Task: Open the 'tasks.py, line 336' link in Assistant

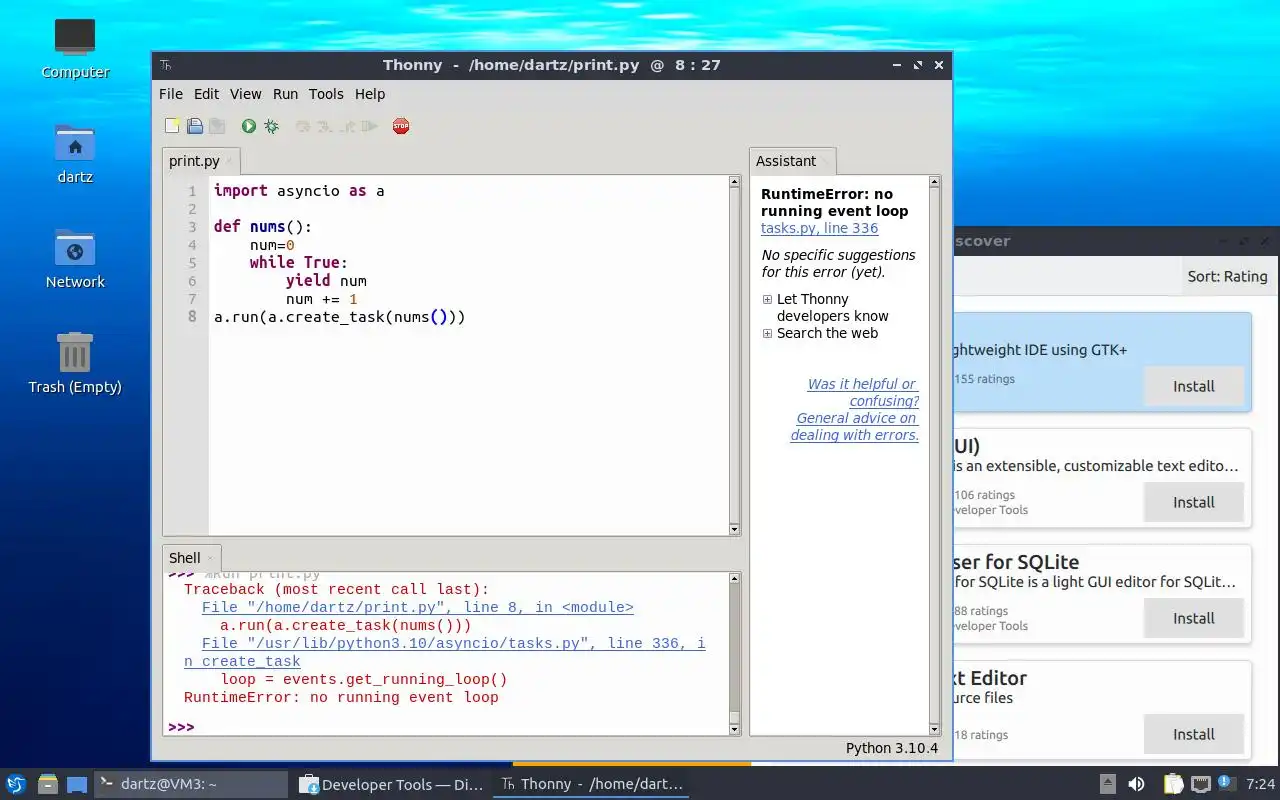Action: [x=819, y=228]
